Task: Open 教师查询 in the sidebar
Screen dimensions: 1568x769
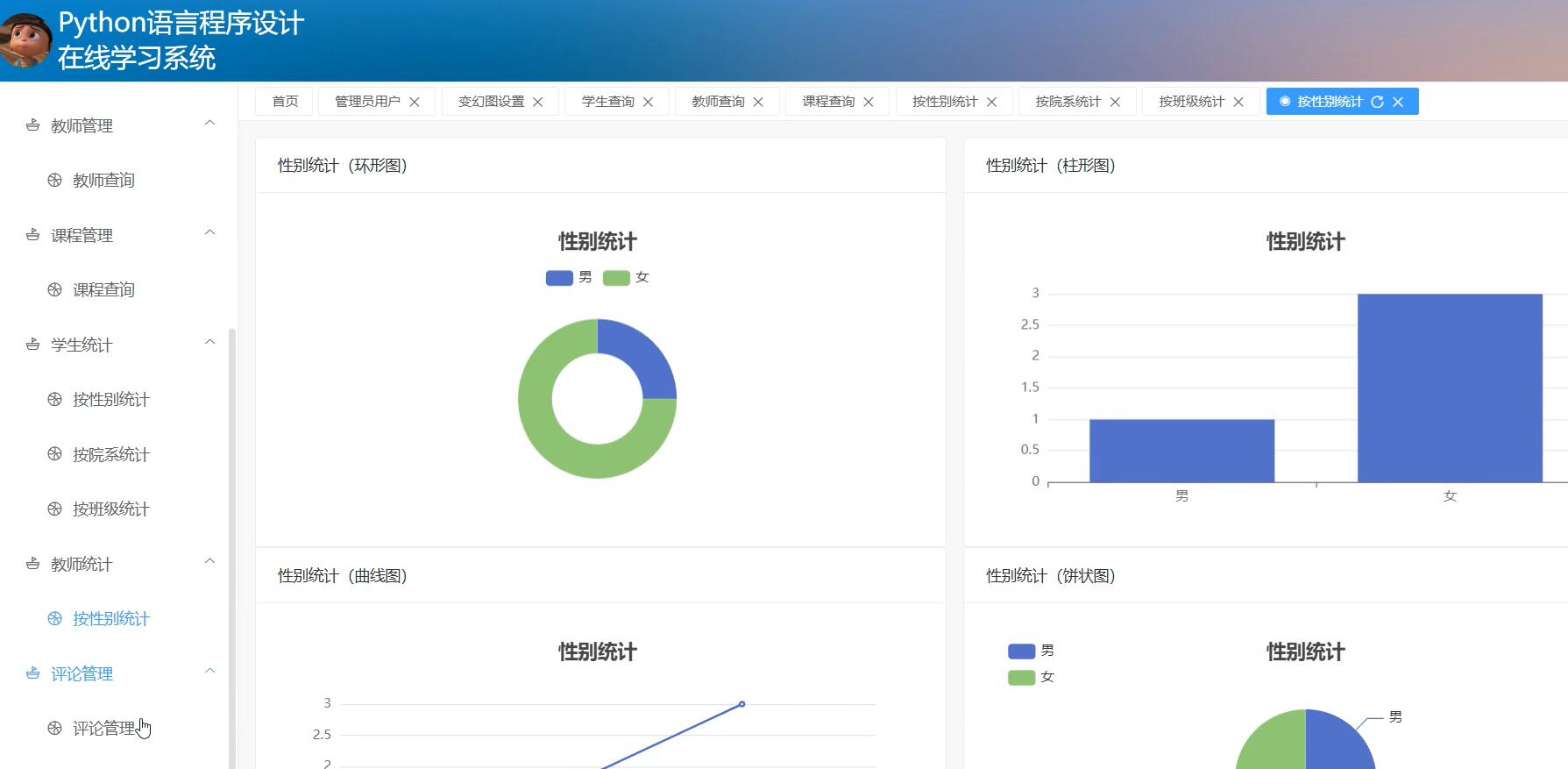Action: (103, 180)
